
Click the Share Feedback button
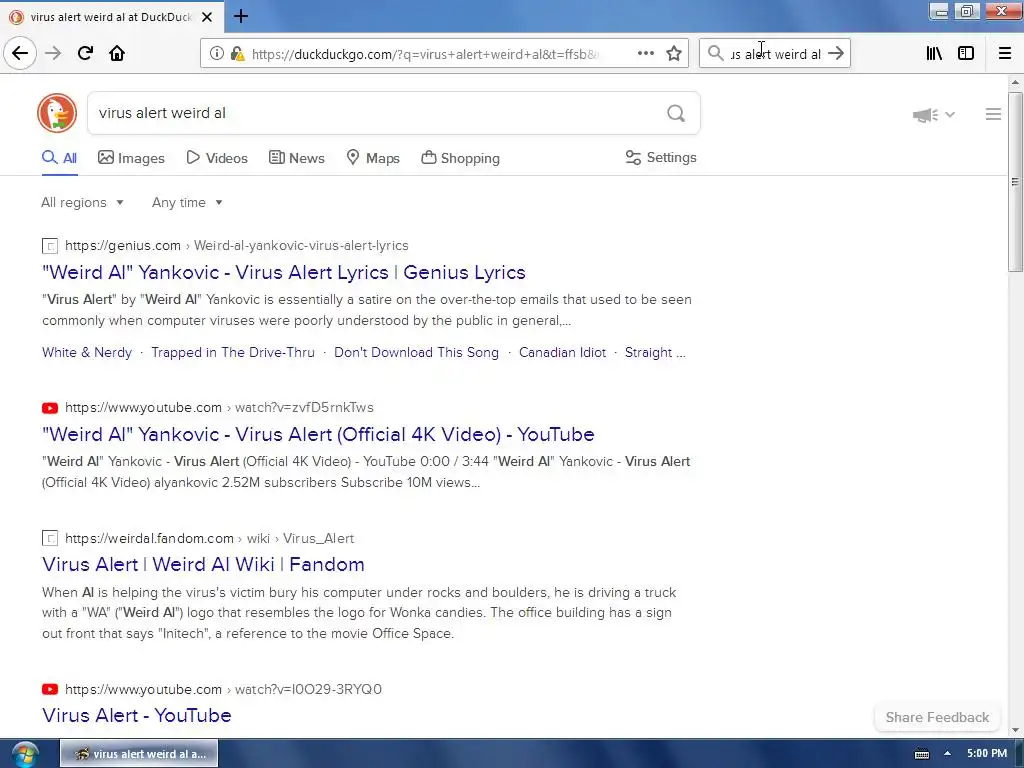(x=937, y=717)
